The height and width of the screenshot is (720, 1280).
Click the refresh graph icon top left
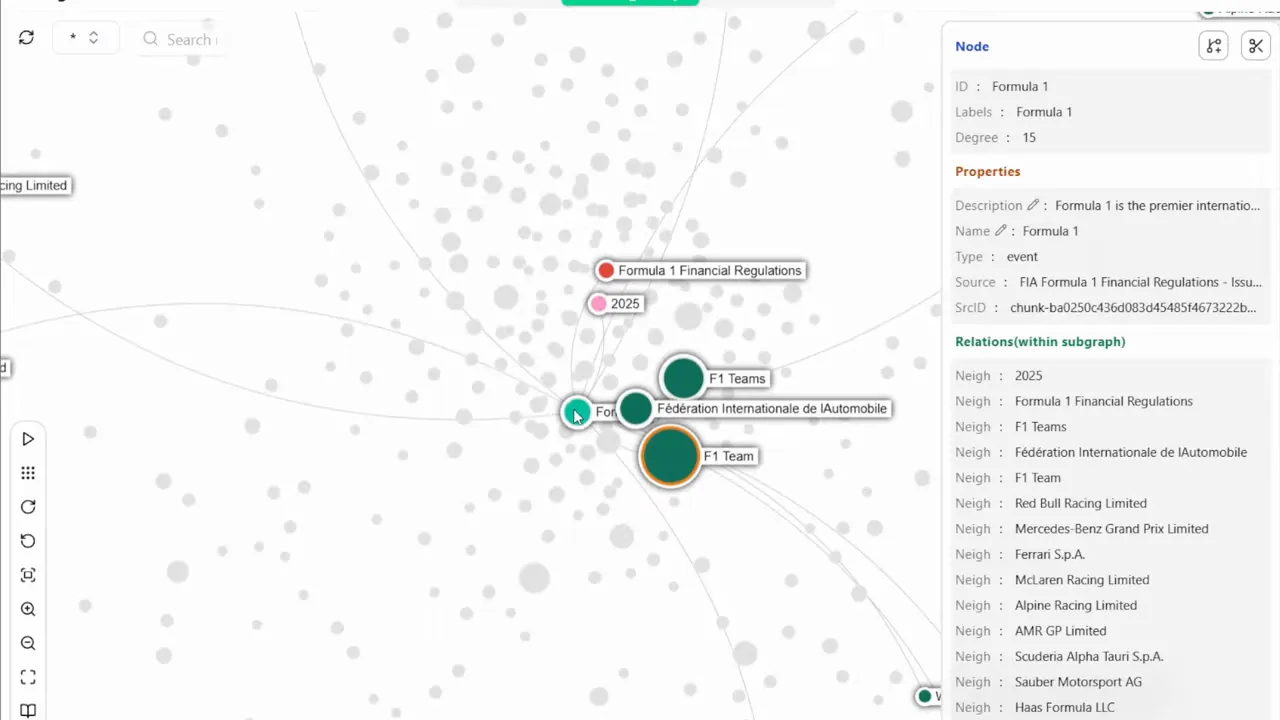coord(26,37)
